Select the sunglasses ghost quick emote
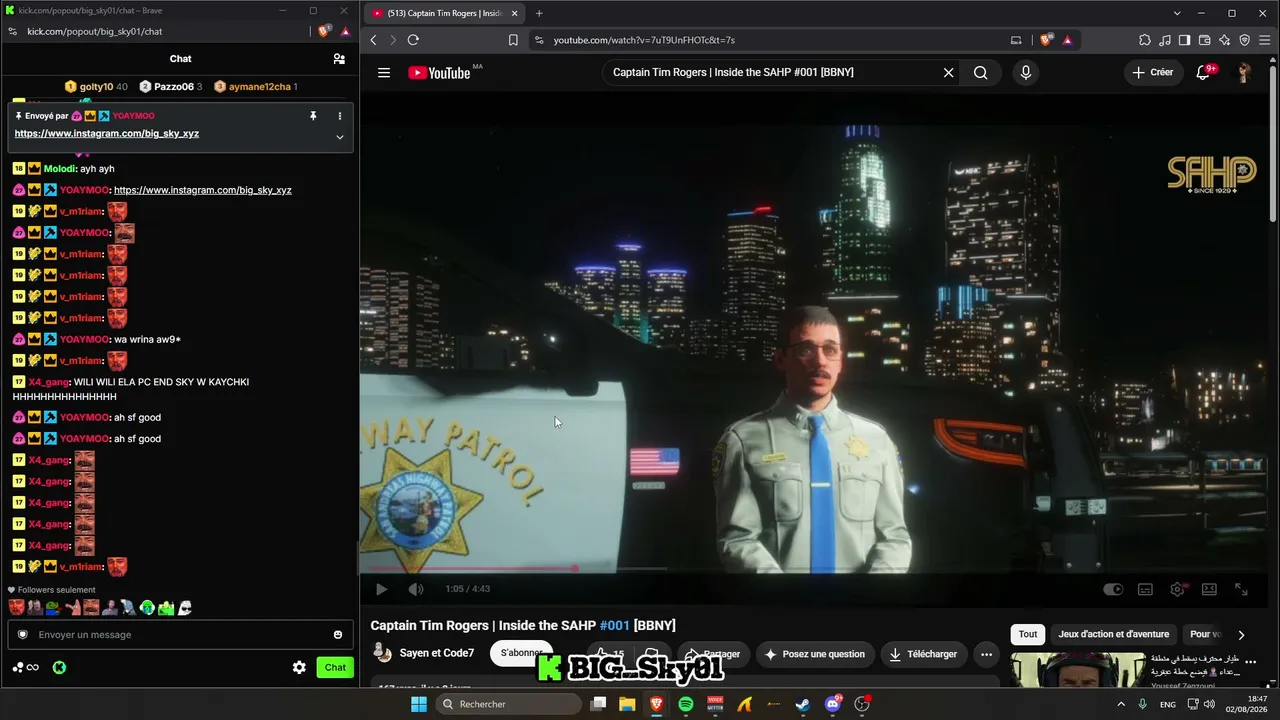Image resolution: width=1280 pixels, height=720 pixels. (184, 607)
